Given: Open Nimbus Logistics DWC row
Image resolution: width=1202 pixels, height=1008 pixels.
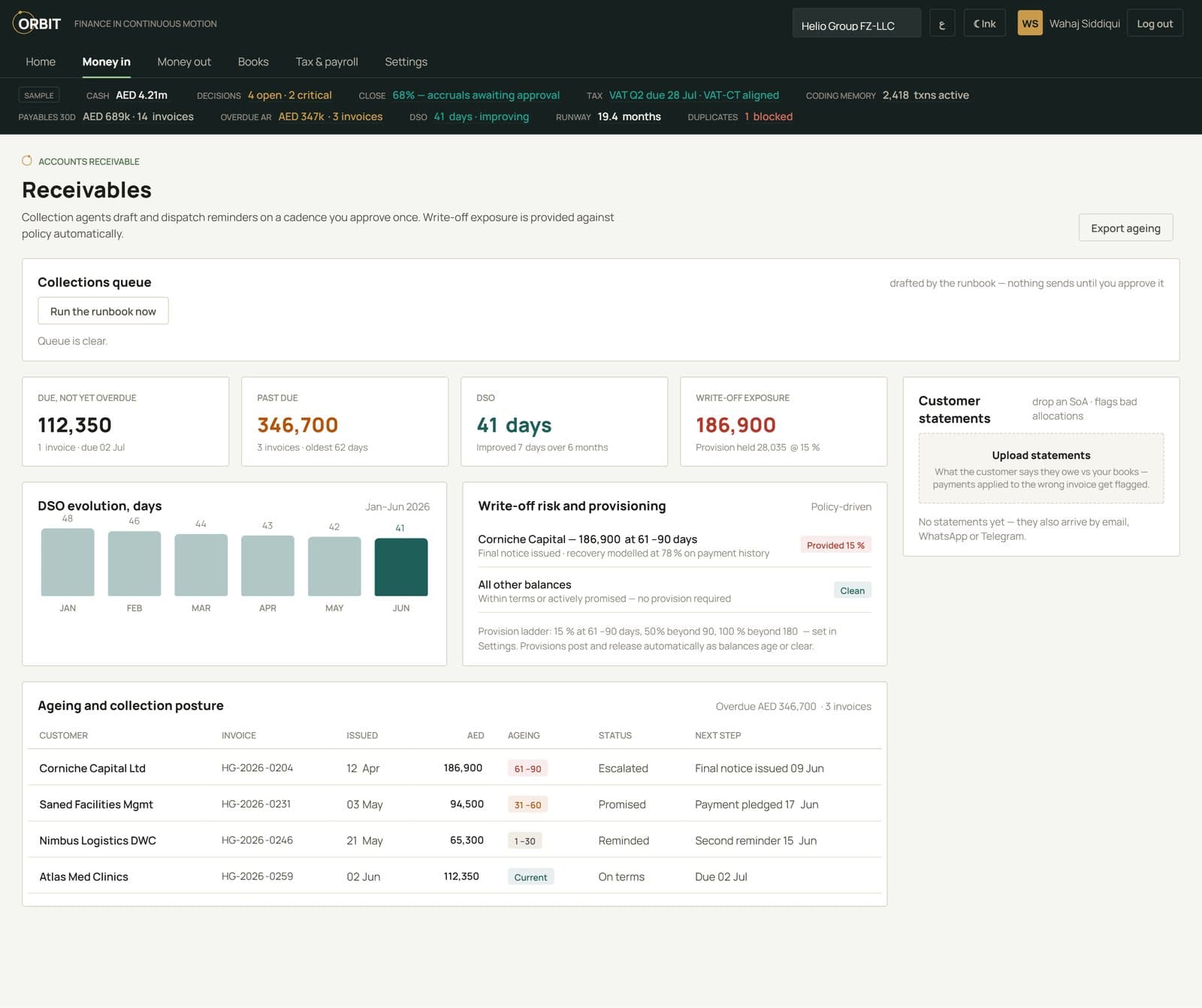Looking at the screenshot, I should [455, 840].
